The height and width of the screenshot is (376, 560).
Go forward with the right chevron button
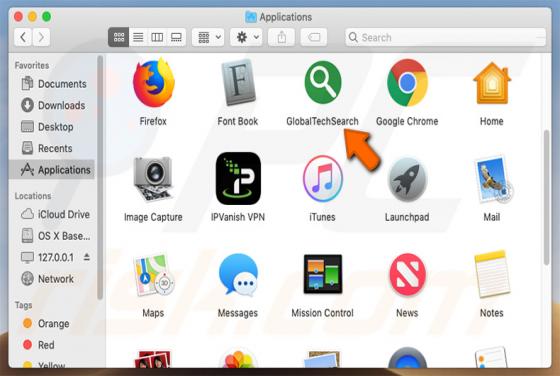click(x=41, y=37)
